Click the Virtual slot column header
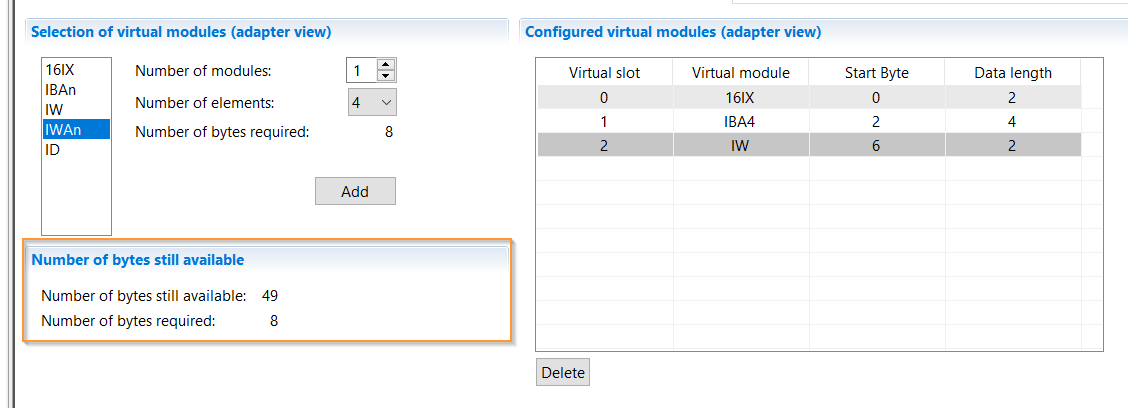Image resolution: width=1128 pixels, height=408 pixels. (604, 73)
